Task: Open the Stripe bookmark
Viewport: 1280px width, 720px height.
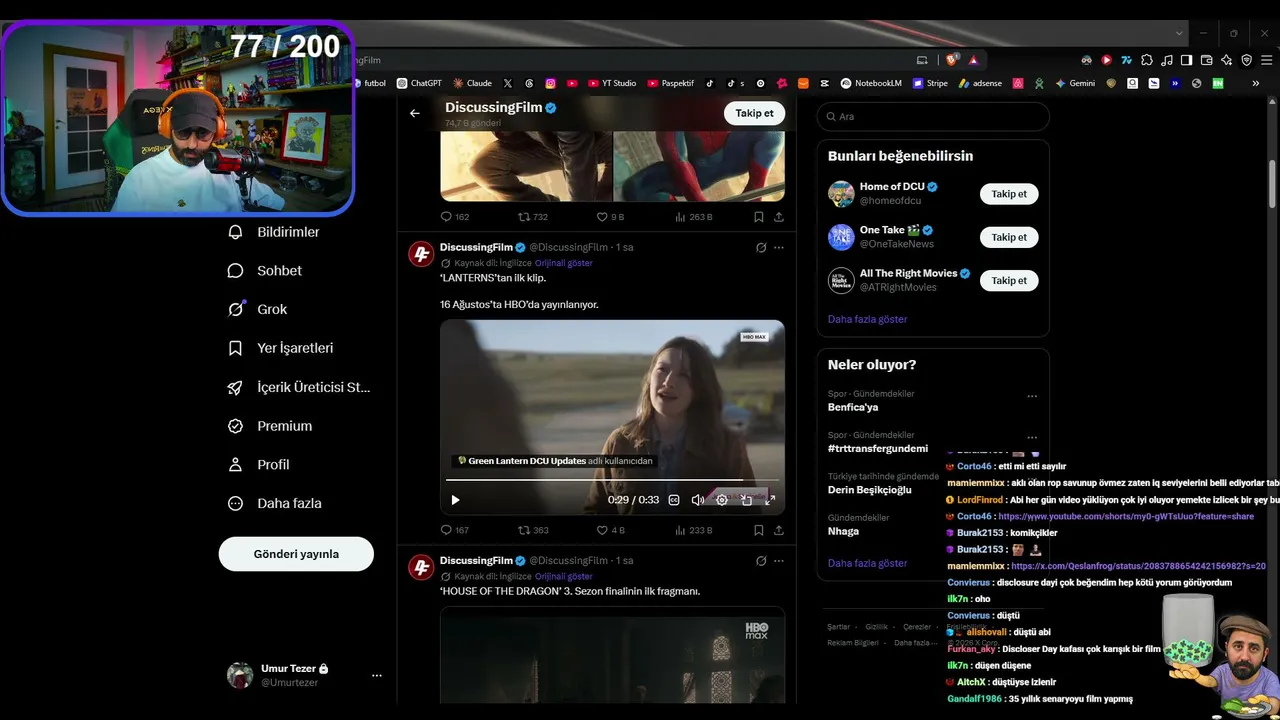Action: coord(930,83)
